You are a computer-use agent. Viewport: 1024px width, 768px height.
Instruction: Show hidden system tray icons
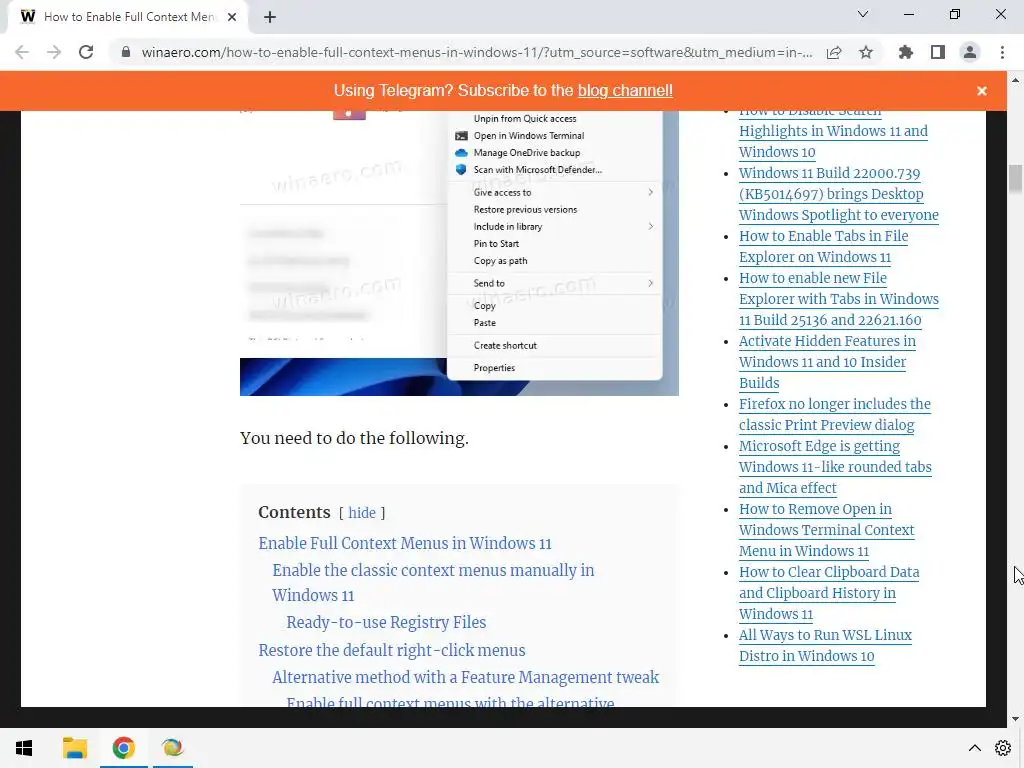pyautogui.click(x=974, y=748)
